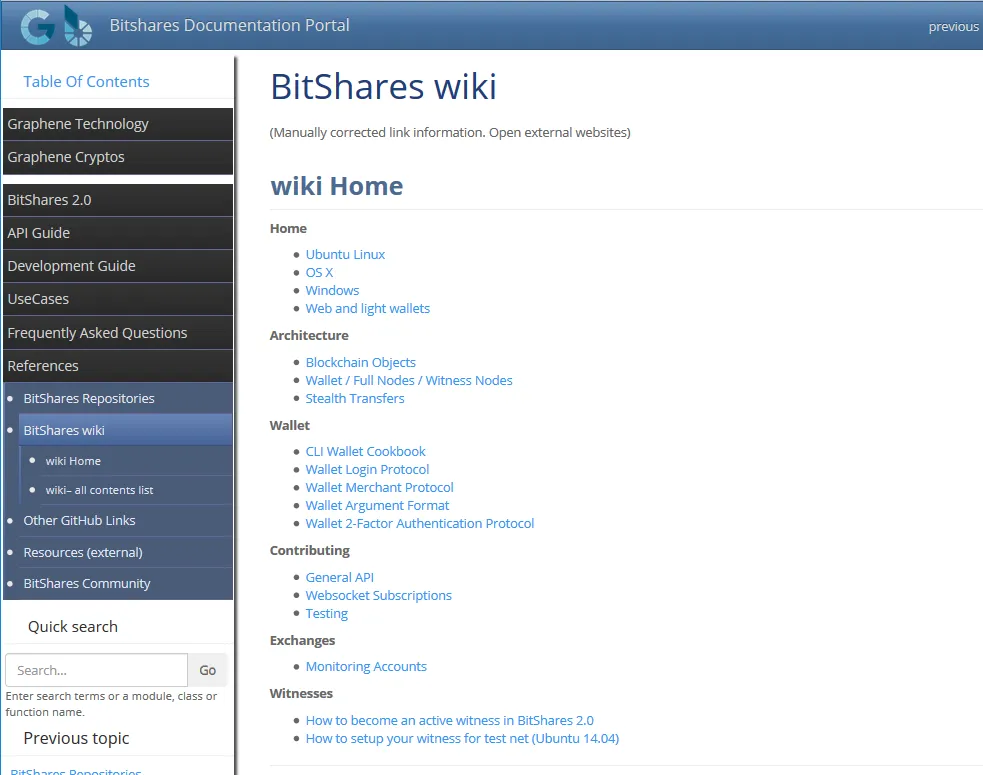Select UseCases sidebar item

click(118, 300)
